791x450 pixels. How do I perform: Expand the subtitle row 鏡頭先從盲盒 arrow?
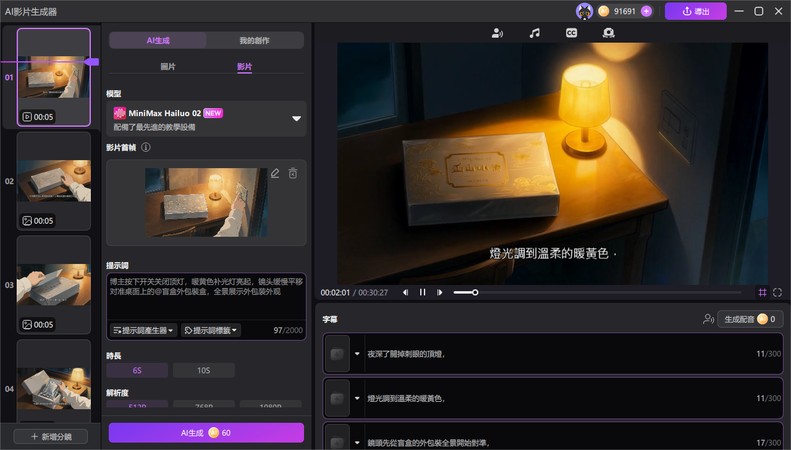point(357,443)
